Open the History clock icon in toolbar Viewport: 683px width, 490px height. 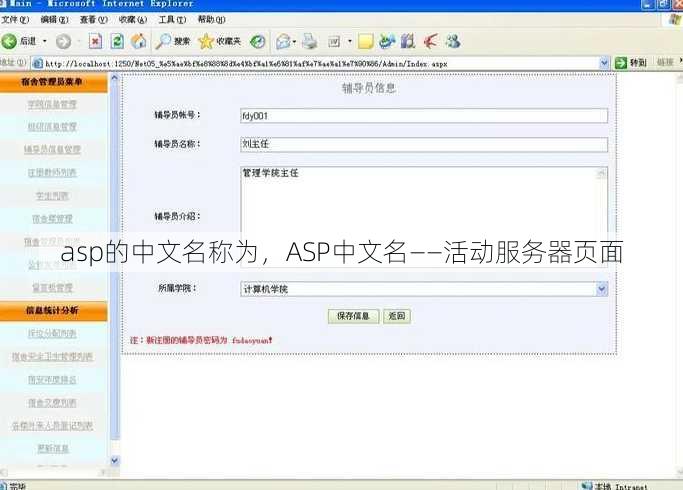[x=257, y=41]
